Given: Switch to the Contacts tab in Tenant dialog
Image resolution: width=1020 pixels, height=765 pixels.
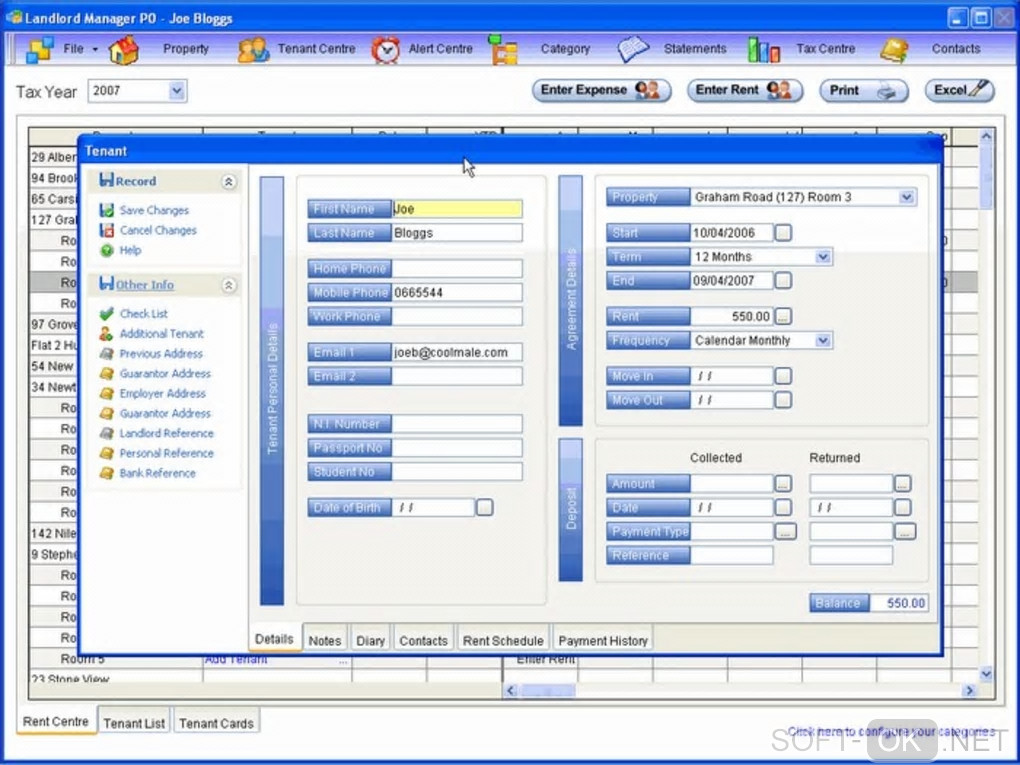Looking at the screenshot, I should click(423, 641).
